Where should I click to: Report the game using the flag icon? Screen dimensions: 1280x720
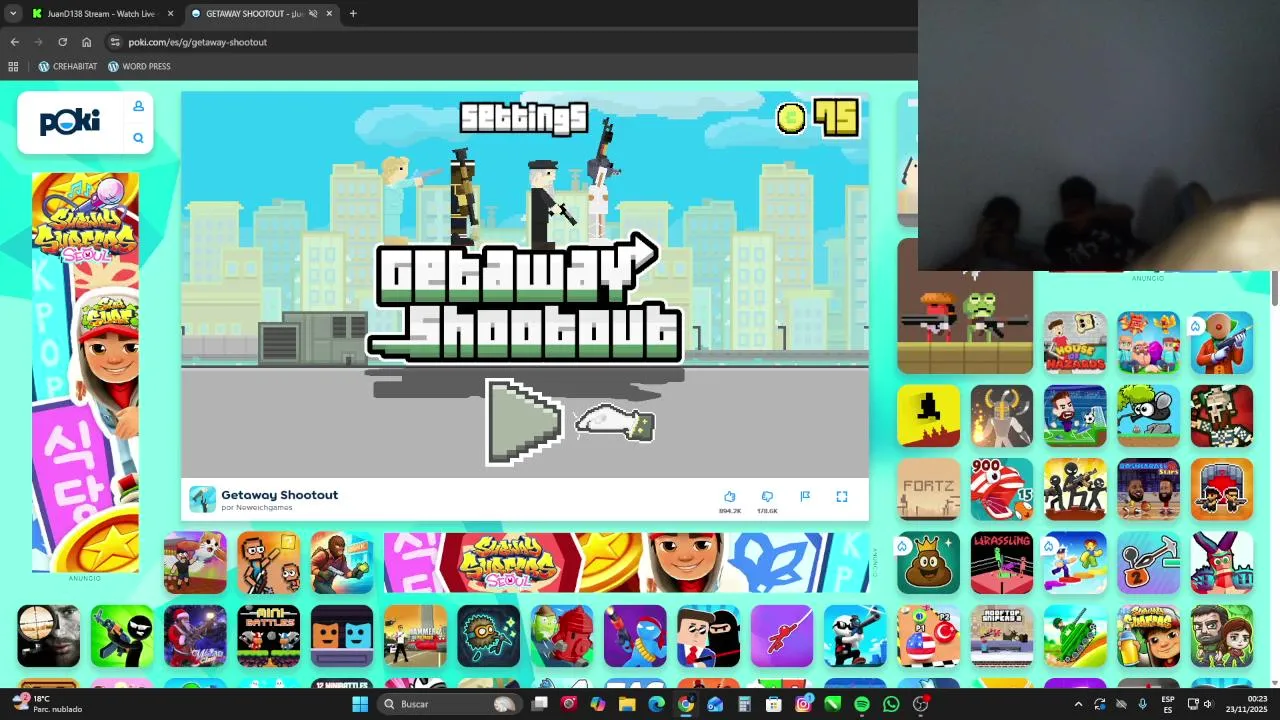(805, 497)
